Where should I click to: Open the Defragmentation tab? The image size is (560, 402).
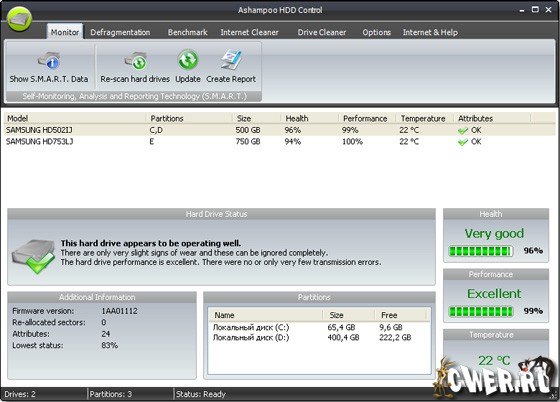(x=120, y=32)
